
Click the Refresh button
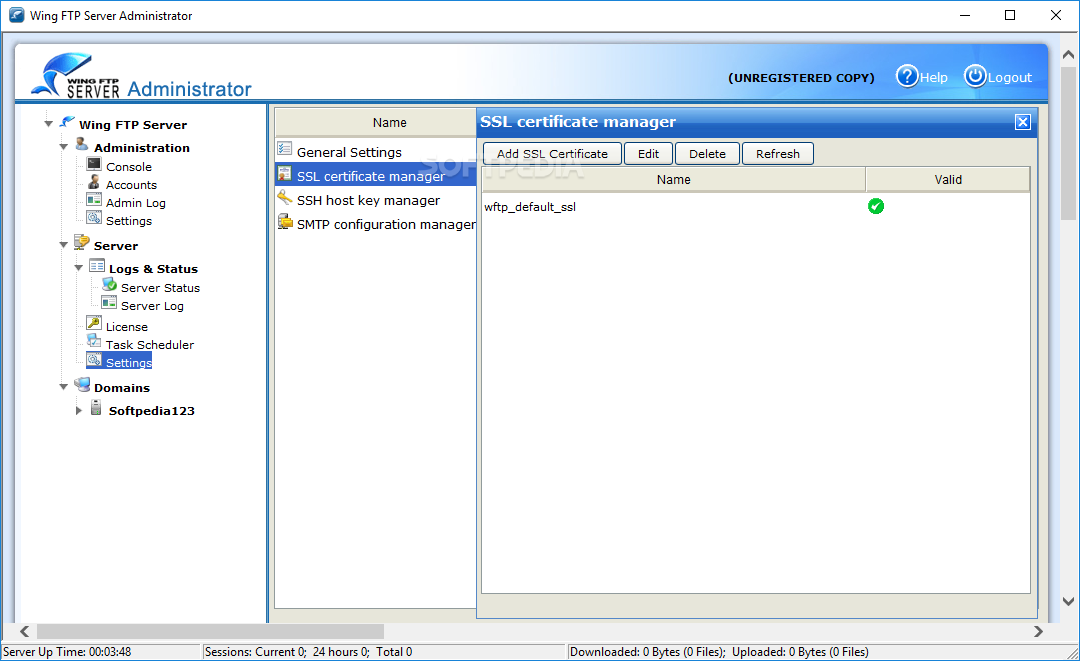pos(778,154)
